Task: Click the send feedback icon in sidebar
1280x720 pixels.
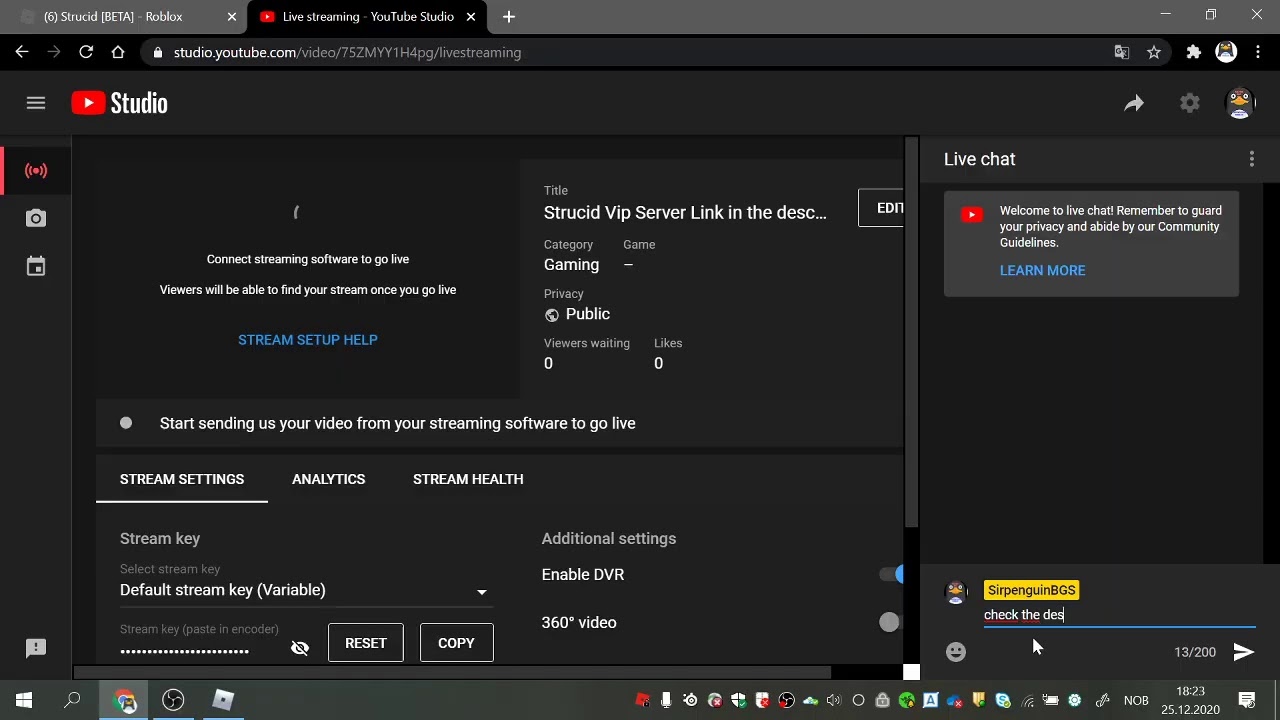Action: coord(36,648)
